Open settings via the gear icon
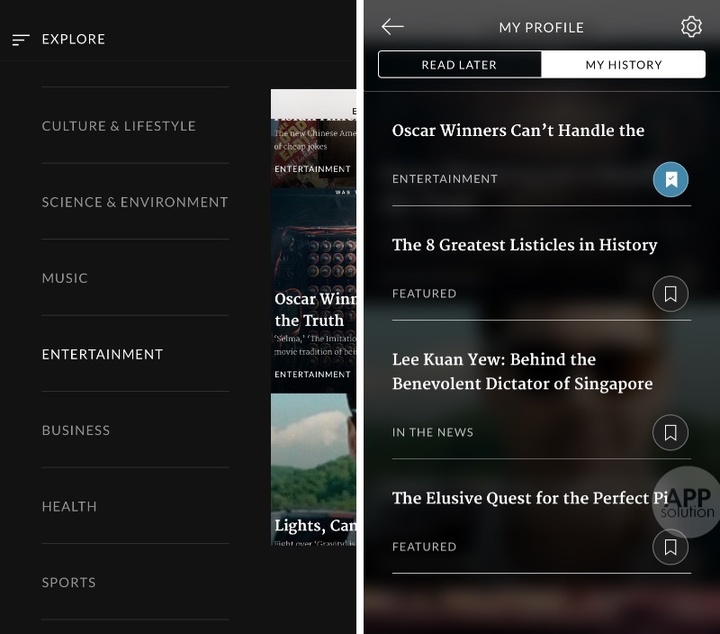 pos(691,27)
